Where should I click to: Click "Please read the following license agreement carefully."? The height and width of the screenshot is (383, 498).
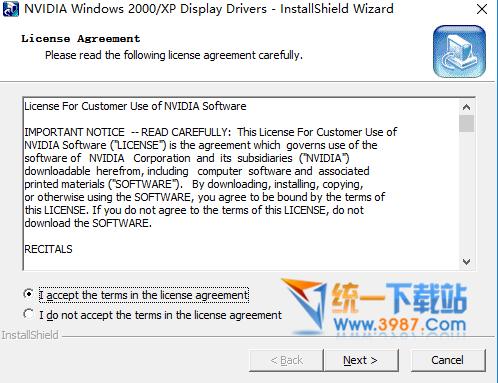[174, 55]
